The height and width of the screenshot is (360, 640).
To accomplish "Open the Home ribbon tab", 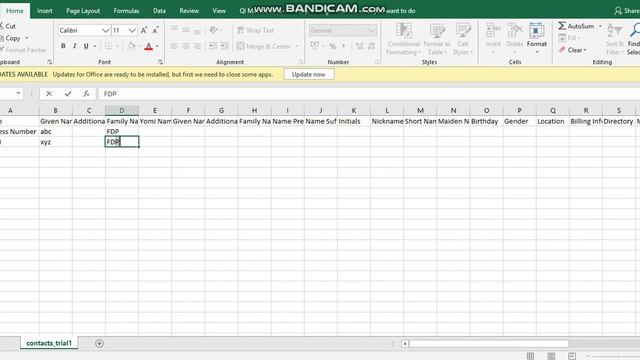I will (15, 11).
